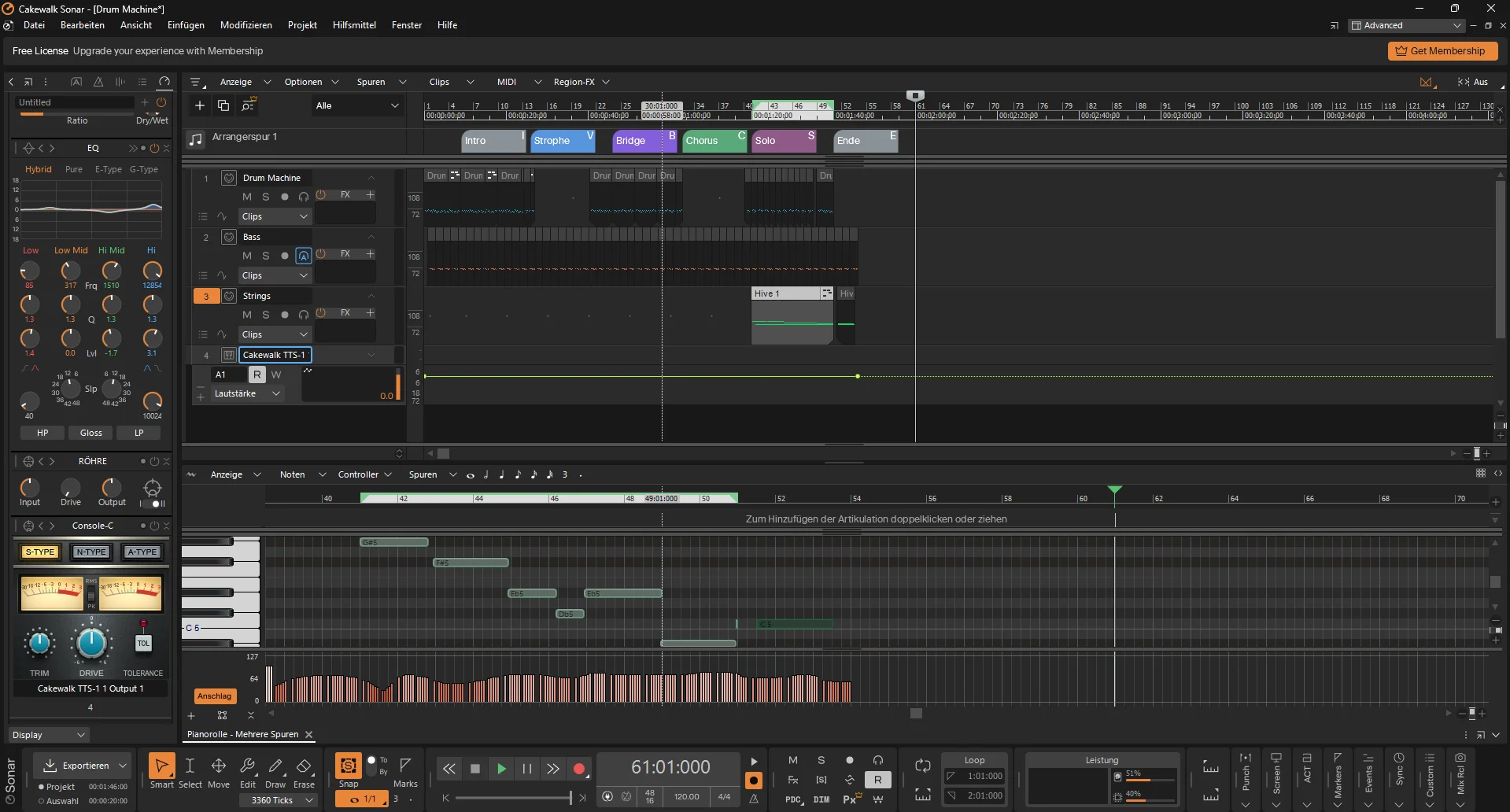The height and width of the screenshot is (812, 1510).
Task: Open the Exportieren dropdown arrow
Action: pyautogui.click(x=123, y=766)
